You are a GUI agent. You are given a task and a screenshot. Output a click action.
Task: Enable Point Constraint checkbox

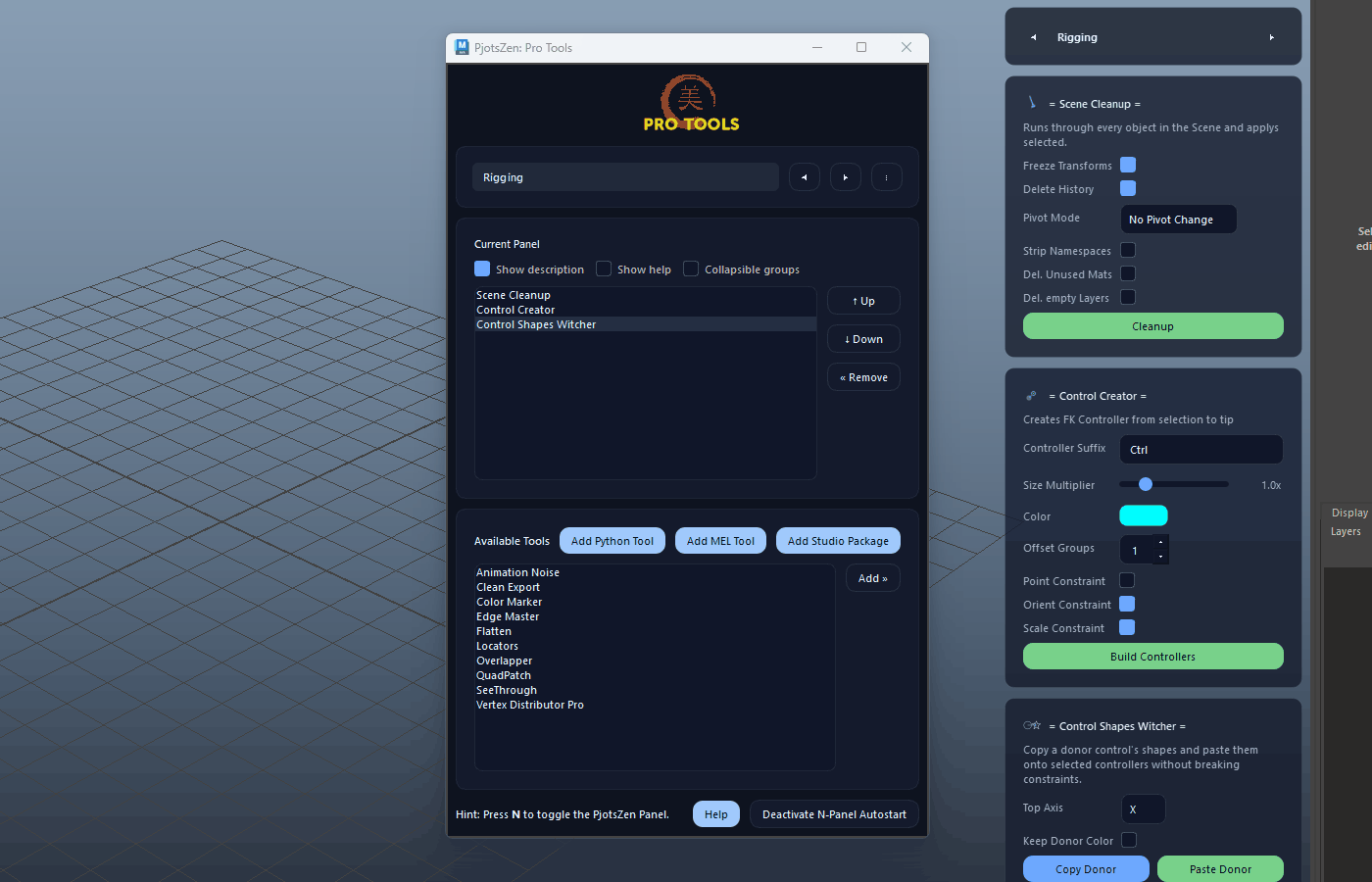click(x=1127, y=580)
